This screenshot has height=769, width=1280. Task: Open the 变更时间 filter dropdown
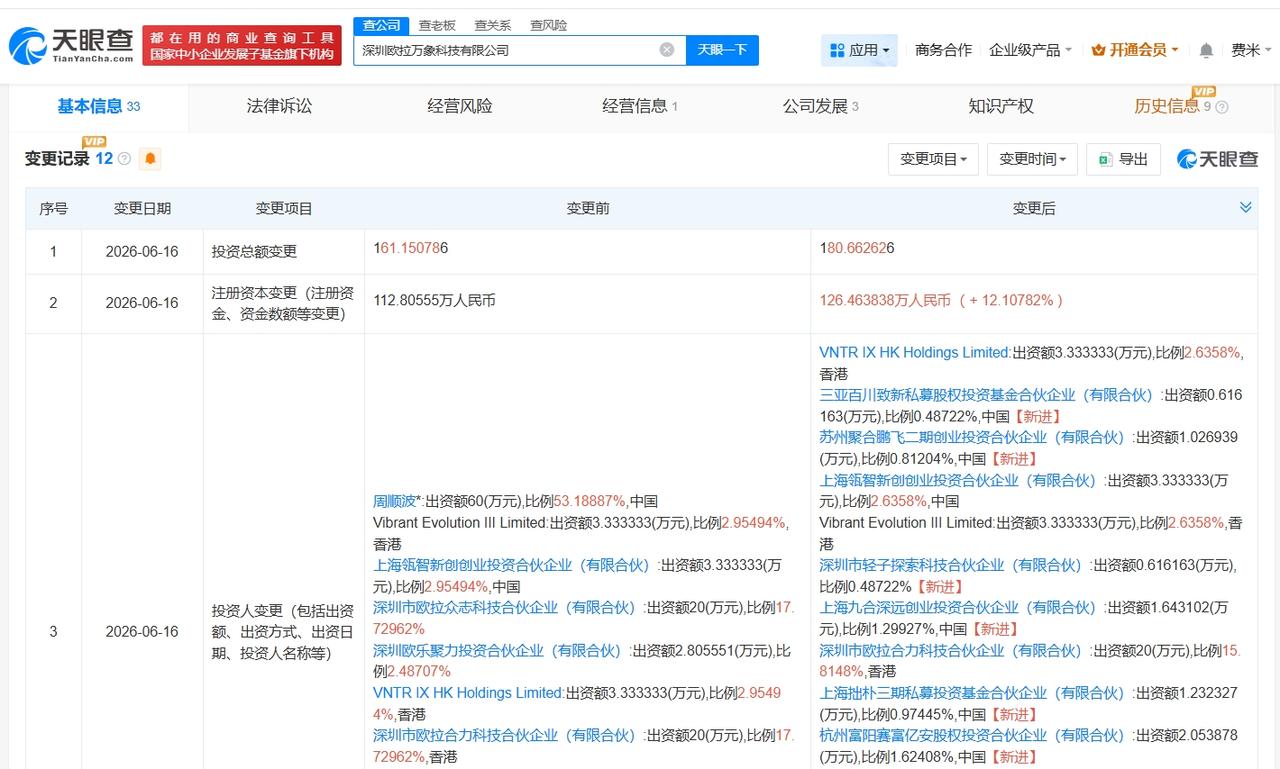point(1032,159)
